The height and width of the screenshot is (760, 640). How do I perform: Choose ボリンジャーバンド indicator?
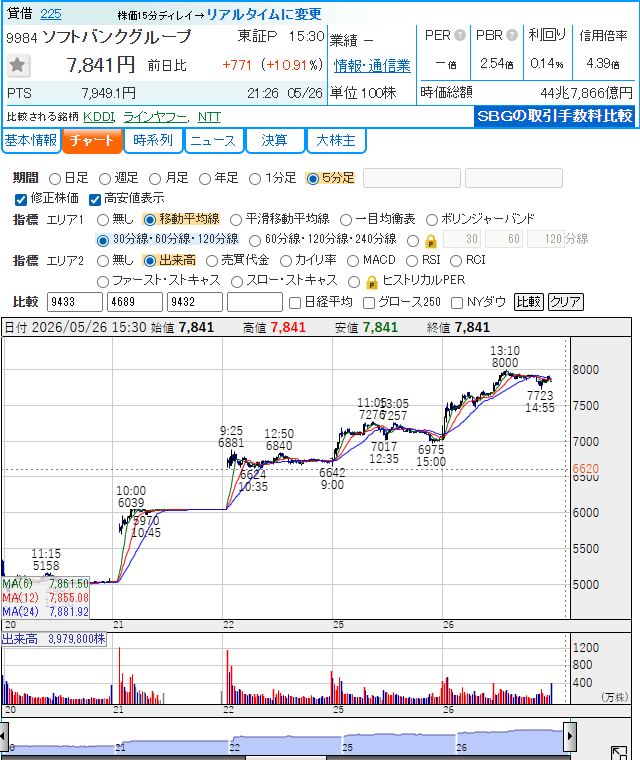(x=432, y=220)
